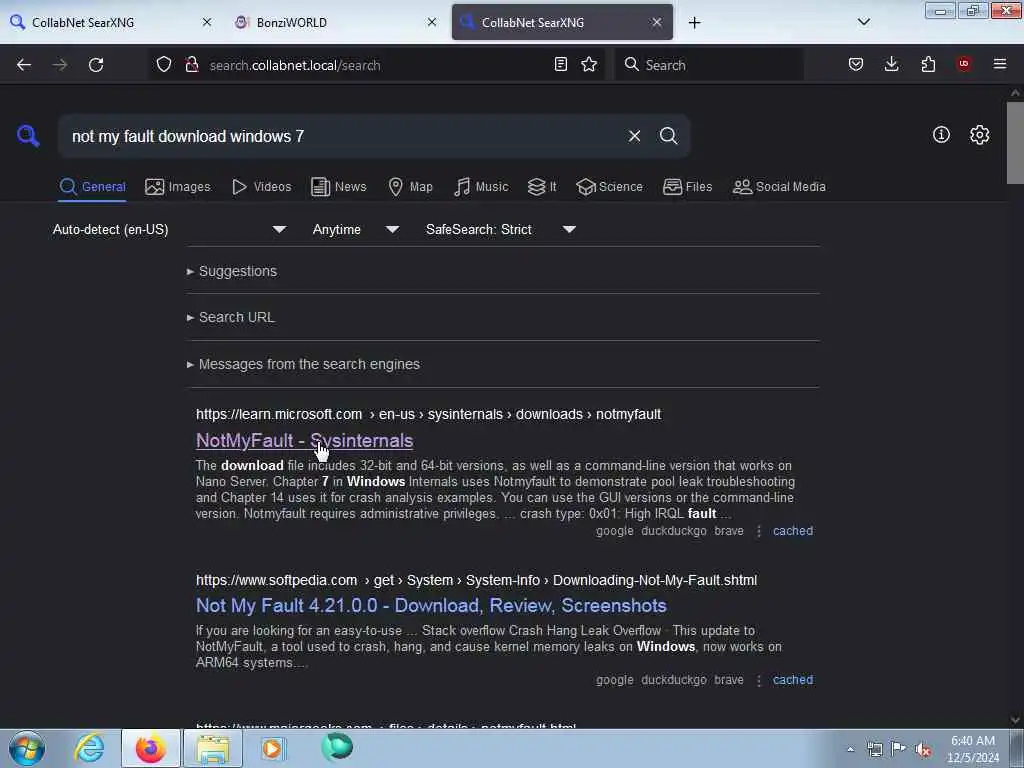Switch to the Videos category
Image resolution: width=1024 pixels, height=768 pixels.
tap(261, 187)
